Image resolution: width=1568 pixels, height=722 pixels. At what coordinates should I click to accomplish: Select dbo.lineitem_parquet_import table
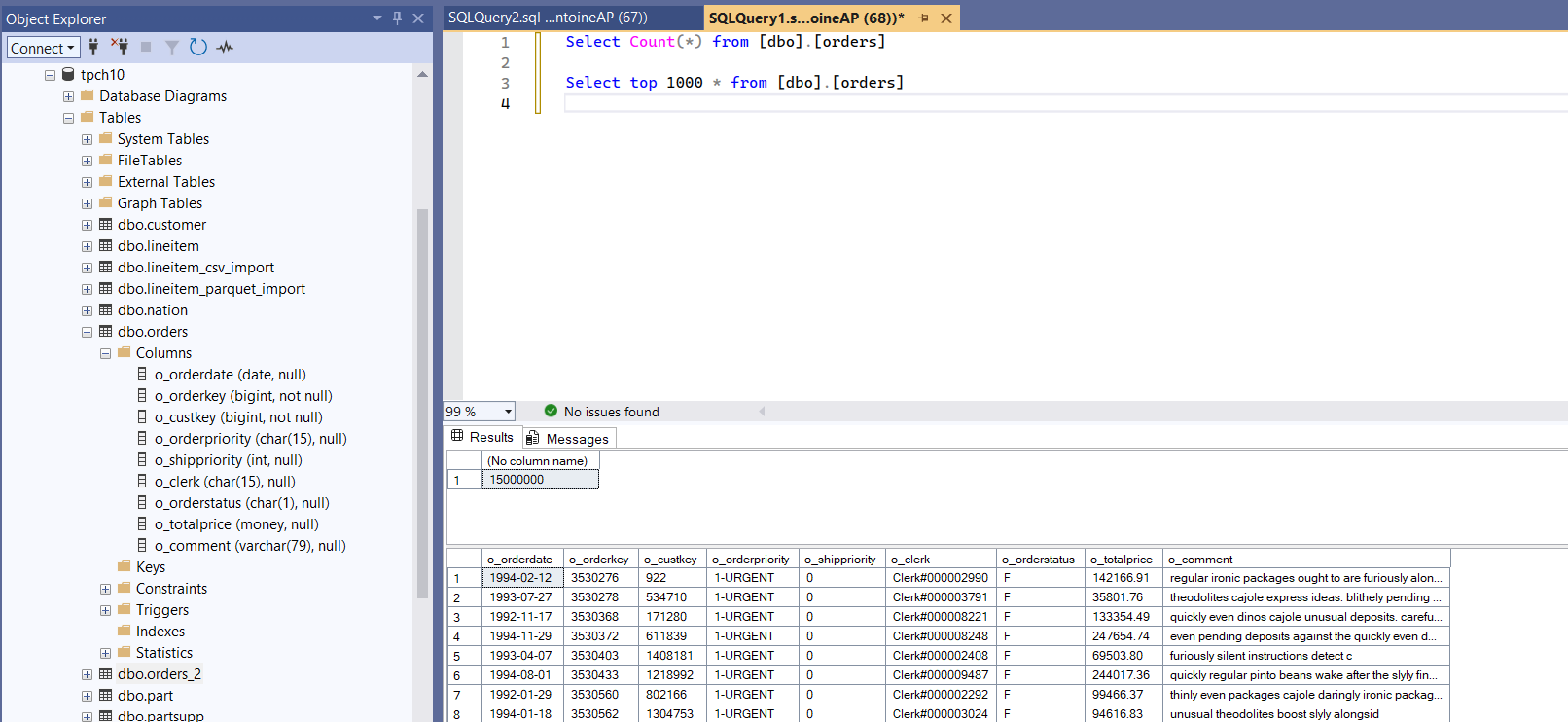[211, 289]
